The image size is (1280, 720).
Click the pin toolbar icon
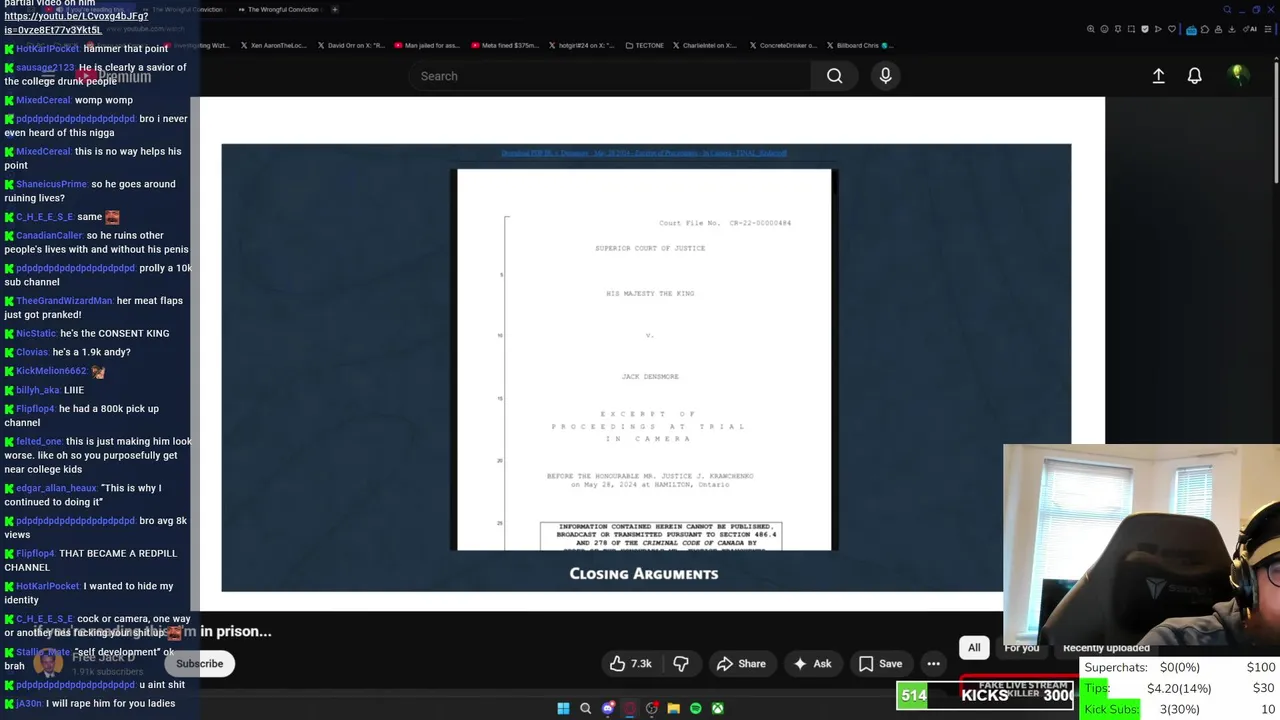coord(1118,29)
